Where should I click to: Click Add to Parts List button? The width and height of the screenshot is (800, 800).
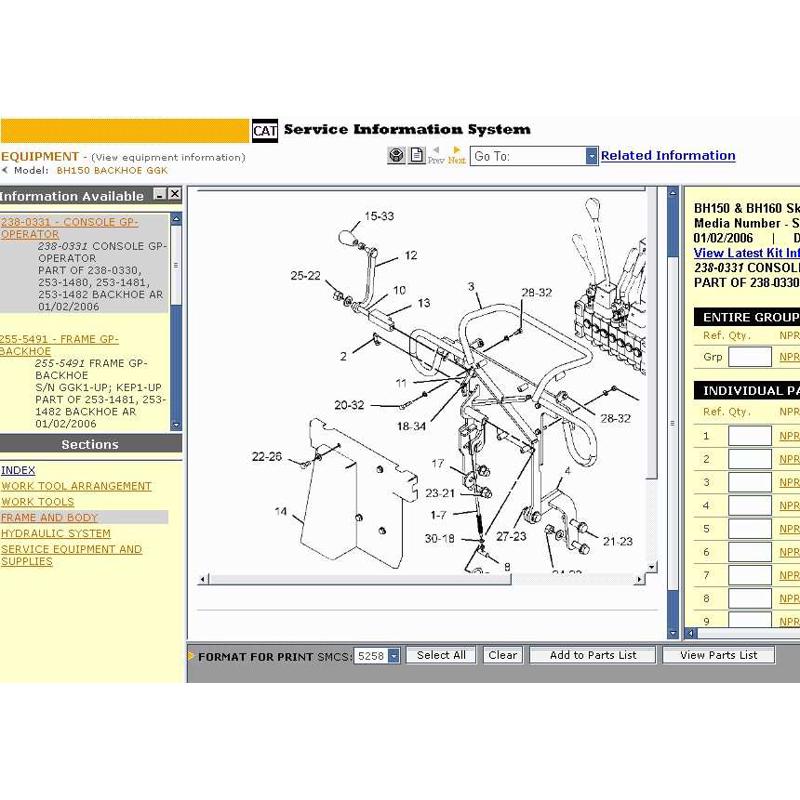pos(592,655)
